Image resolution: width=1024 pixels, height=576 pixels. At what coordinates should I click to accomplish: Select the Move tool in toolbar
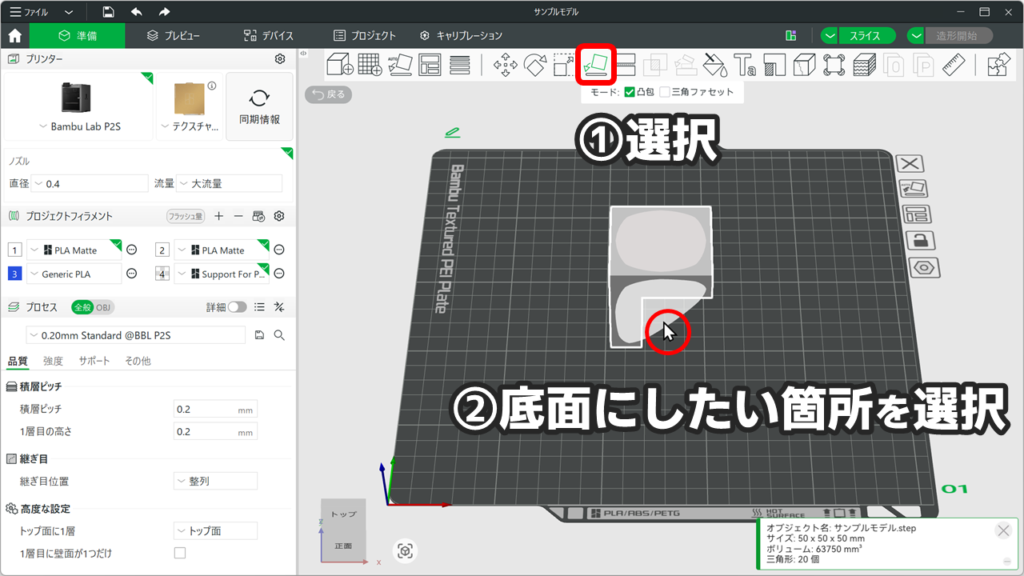click(x=505, y=65)
